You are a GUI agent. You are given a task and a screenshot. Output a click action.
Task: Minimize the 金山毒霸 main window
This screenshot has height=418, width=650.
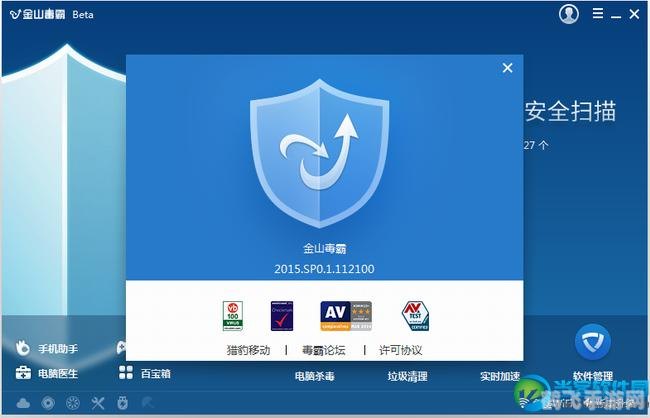point(616,15)
